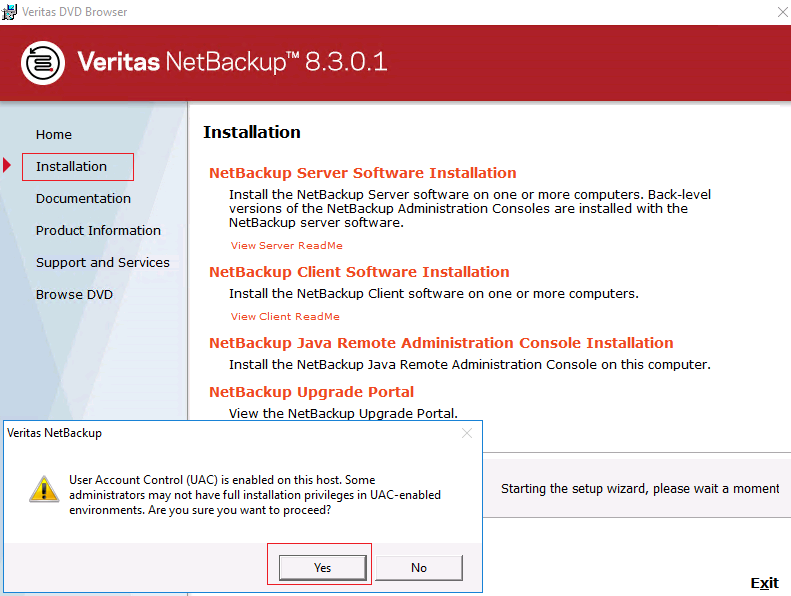
Task: Close the Veritas NetBackup UAC dialog
Action: 467,433
